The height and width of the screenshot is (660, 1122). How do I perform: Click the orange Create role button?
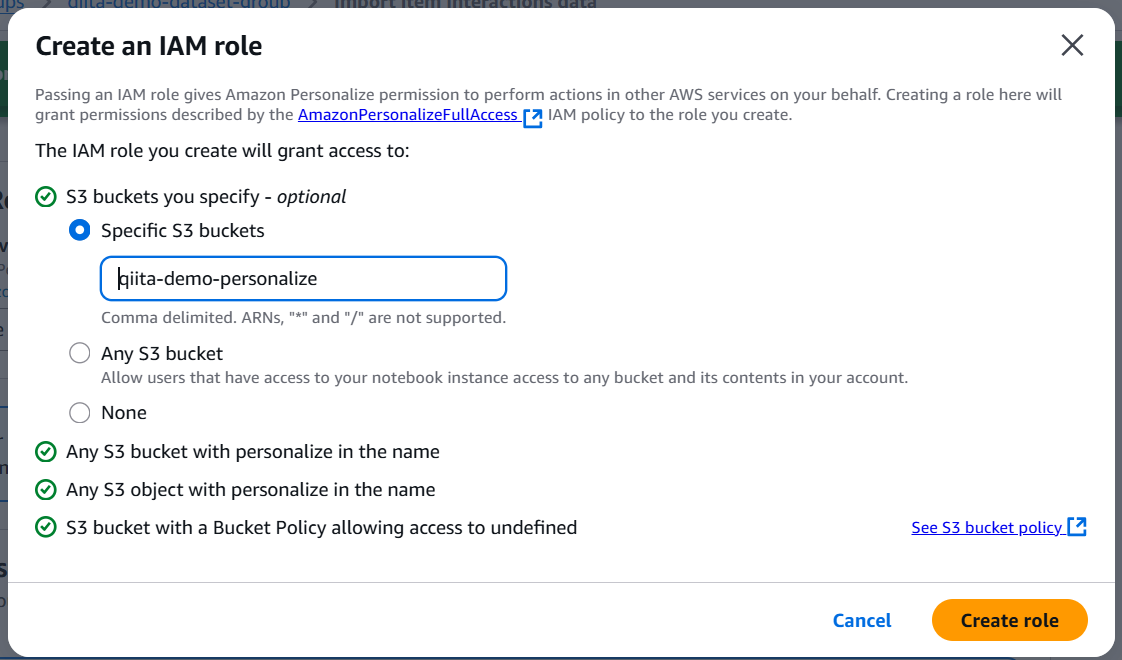click(1009, 620)
